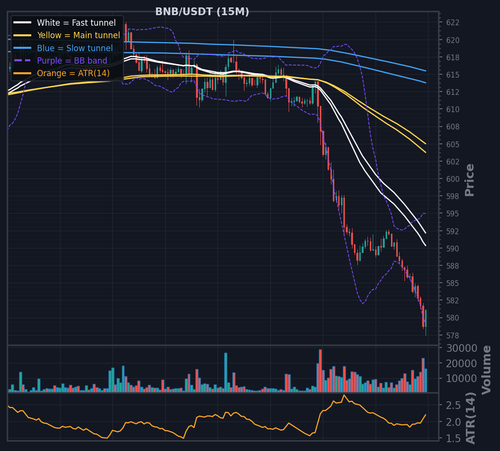Click the 605 price tick label
This screenshot has height=451, width=500.
[x=453, y=144]
